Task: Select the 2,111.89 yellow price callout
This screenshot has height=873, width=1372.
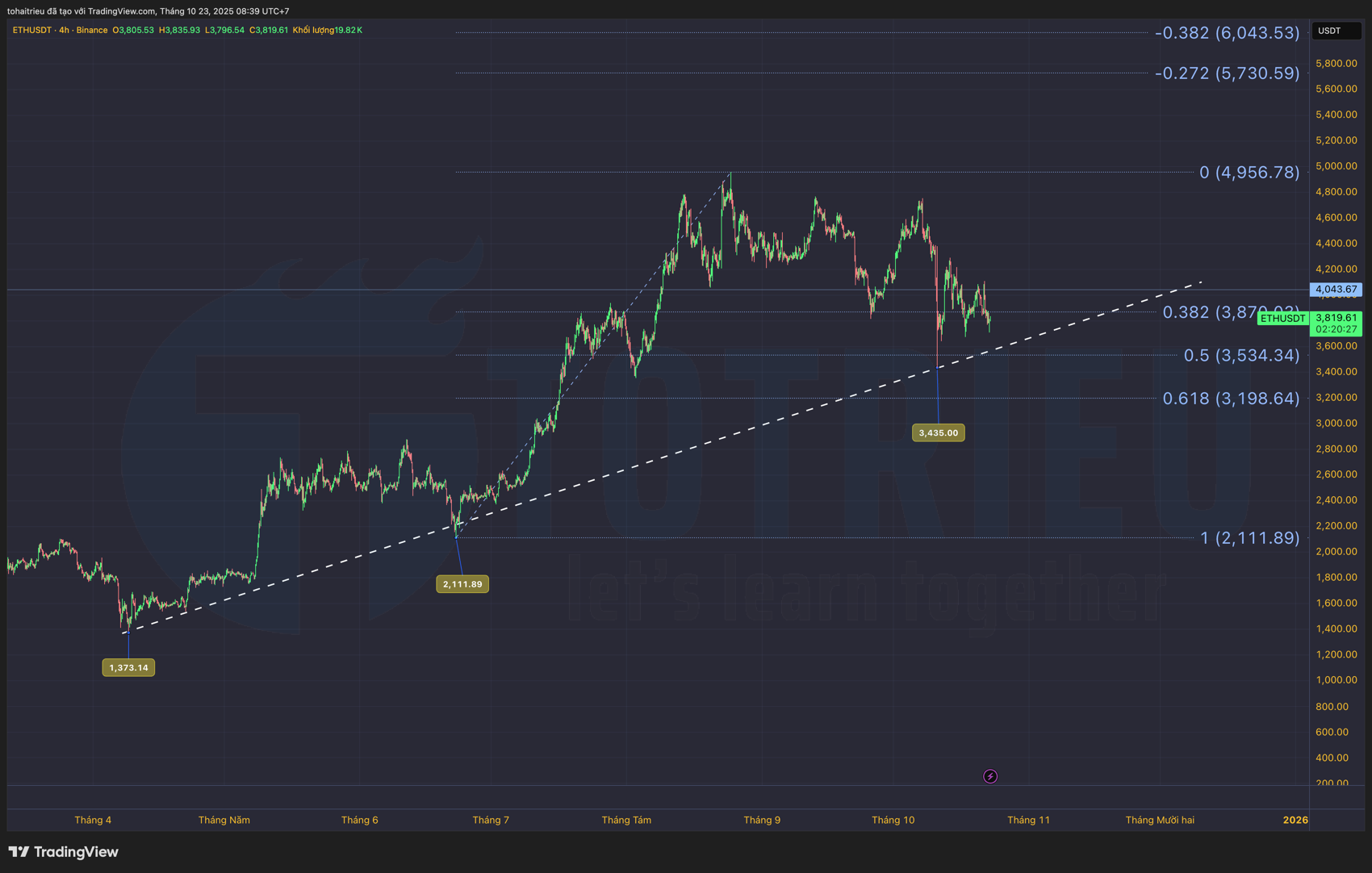Action: click(462, 584)
